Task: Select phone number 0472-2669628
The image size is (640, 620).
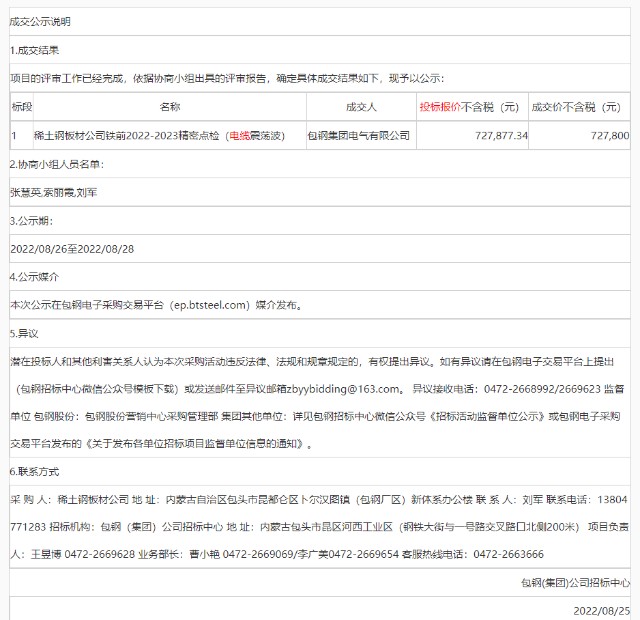Action: click(x=100, y=554)
